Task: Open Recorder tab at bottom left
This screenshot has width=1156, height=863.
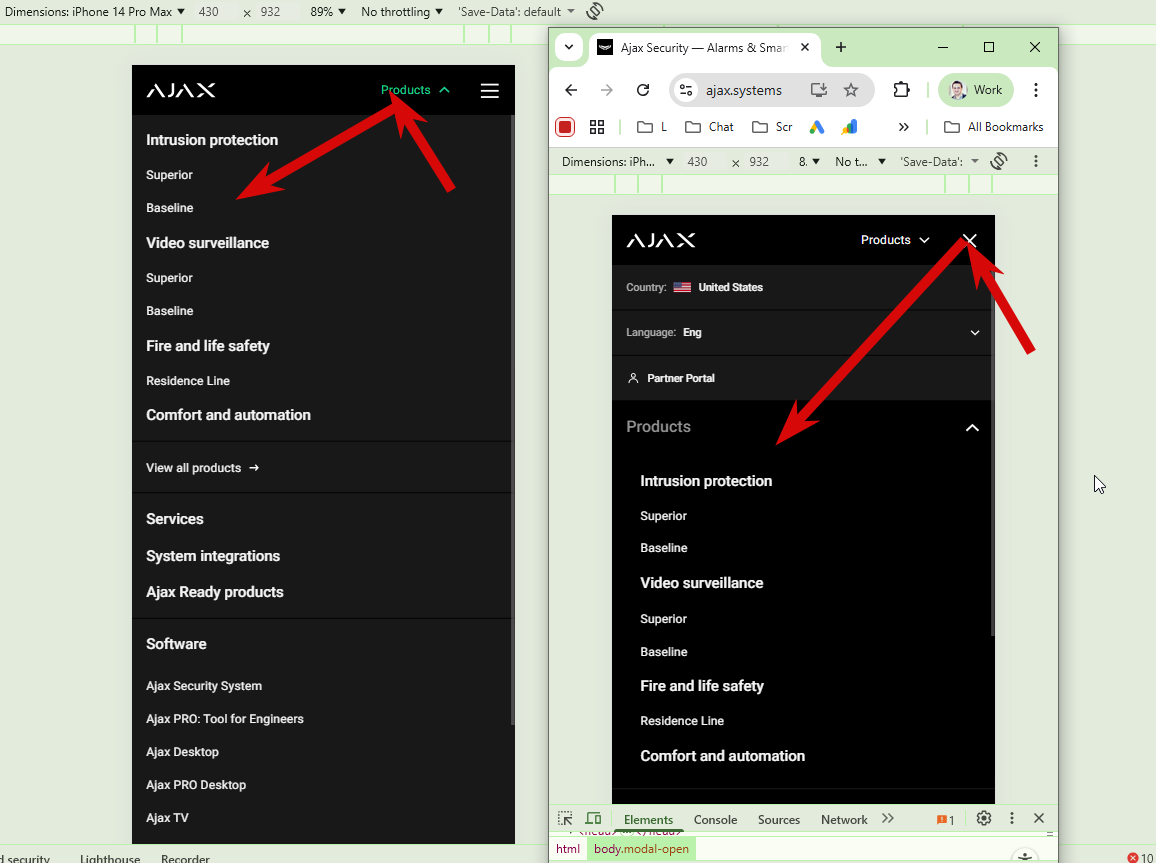Action: [x=185, y=858]
